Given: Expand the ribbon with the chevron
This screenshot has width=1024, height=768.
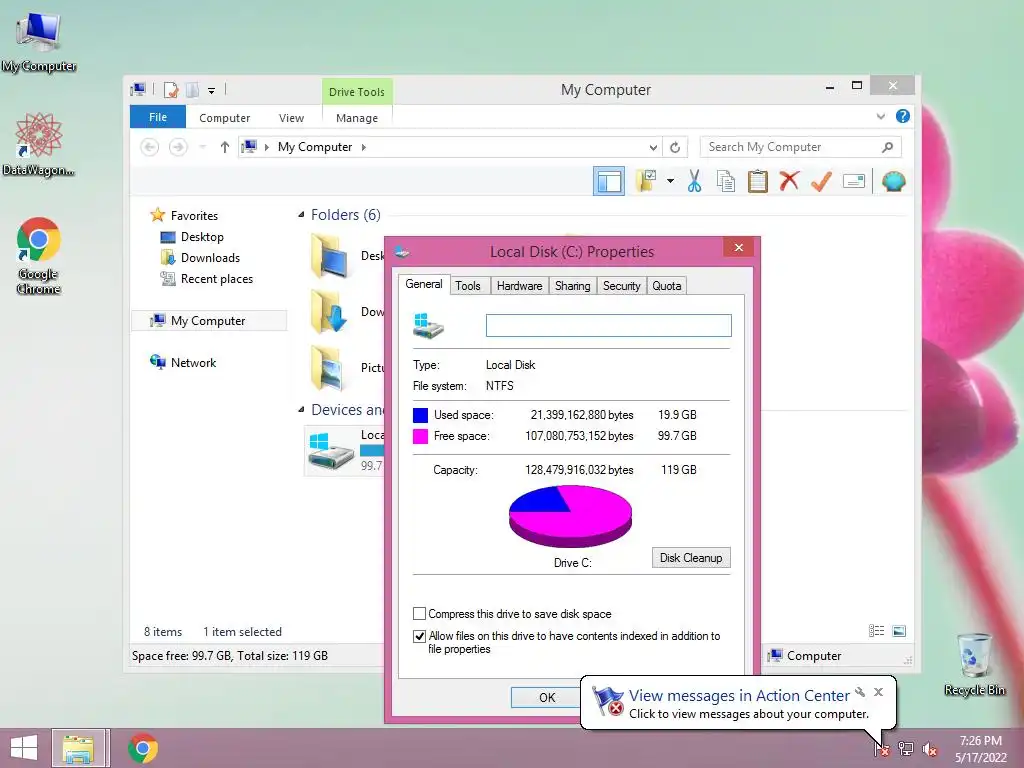Looking at the screenshot, I should tap(880, 116).
